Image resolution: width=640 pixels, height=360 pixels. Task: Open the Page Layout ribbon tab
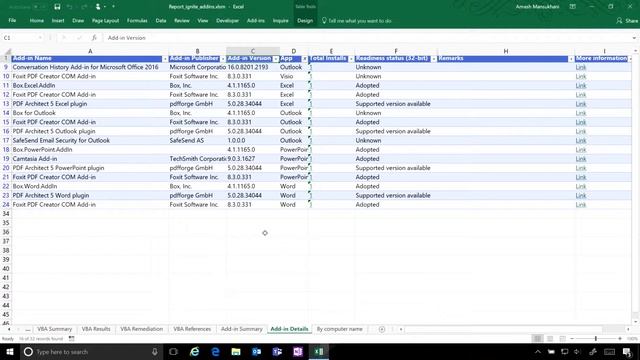[105, 20]
